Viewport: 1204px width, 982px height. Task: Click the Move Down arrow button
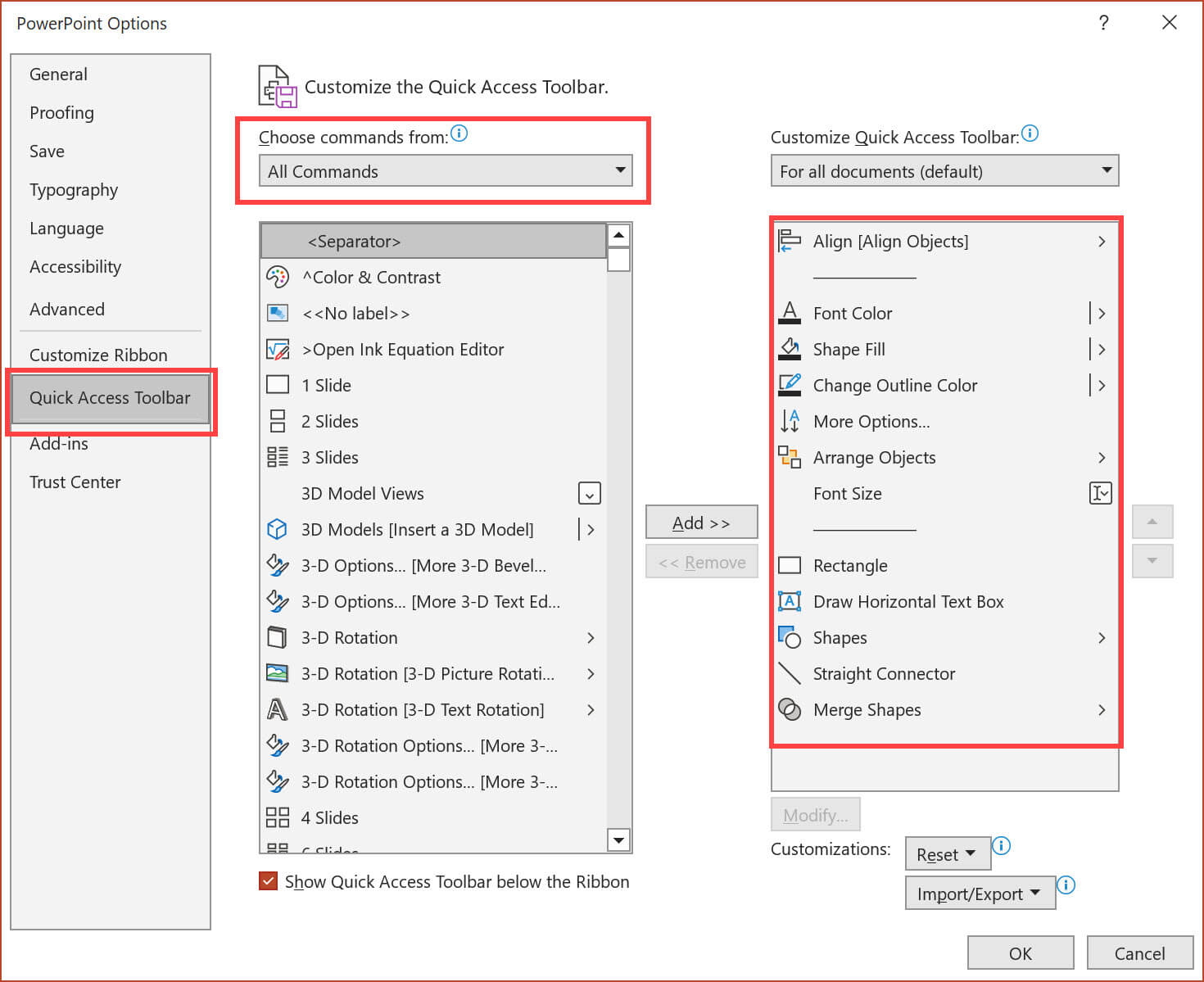tap(1152, 561)
